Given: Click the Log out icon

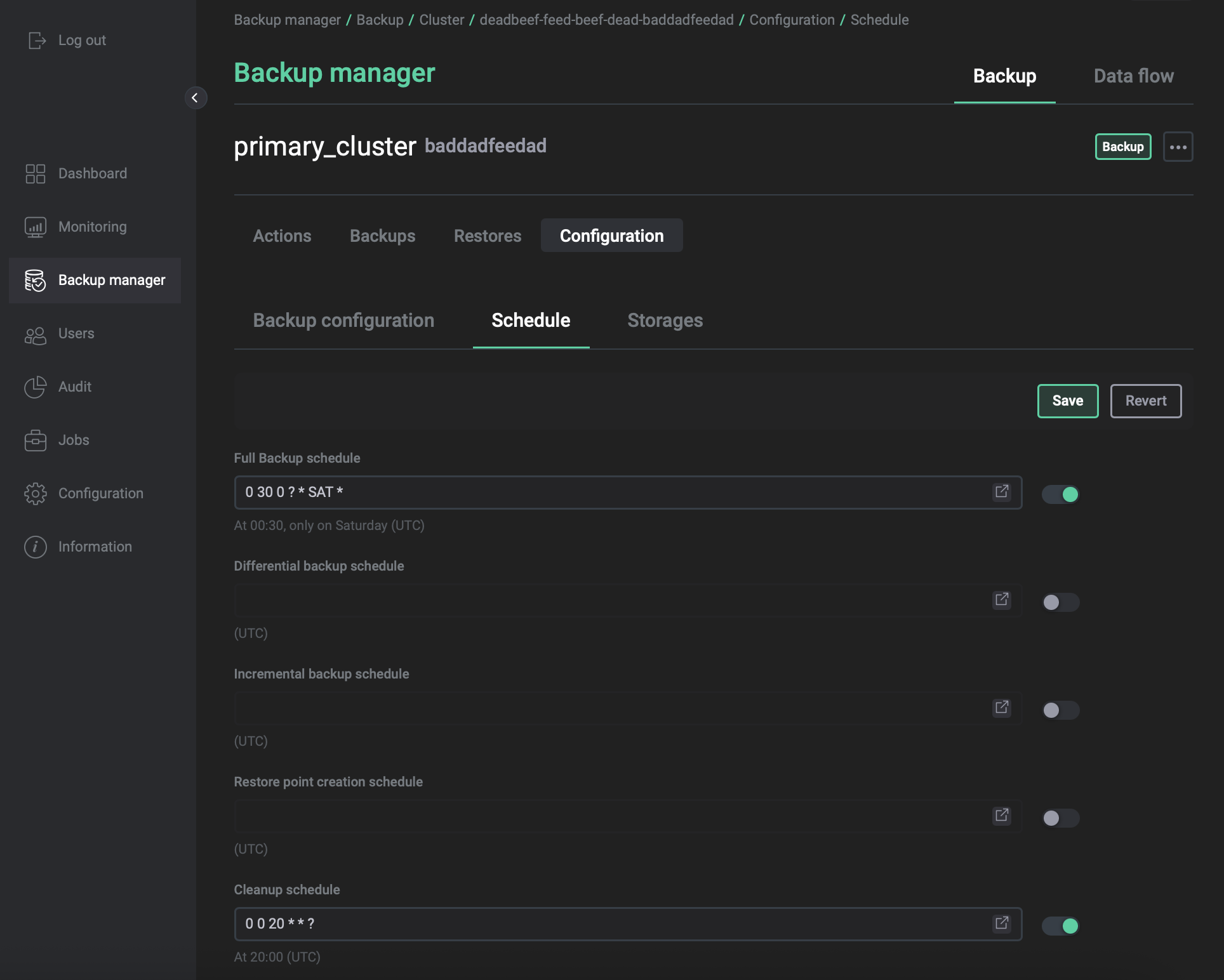Looking at the screenshot, I should (37, 40).
